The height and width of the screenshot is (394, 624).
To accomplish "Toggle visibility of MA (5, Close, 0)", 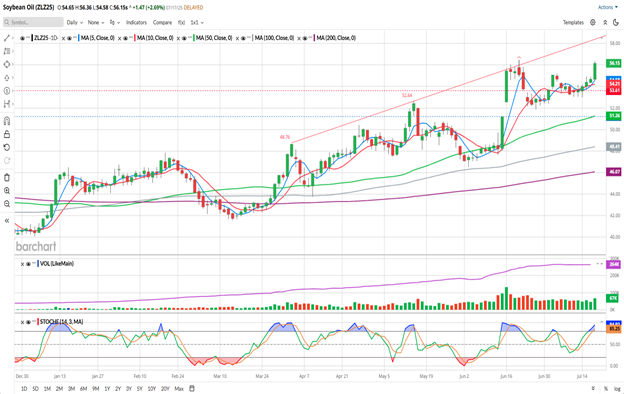I will pos(69,38).
